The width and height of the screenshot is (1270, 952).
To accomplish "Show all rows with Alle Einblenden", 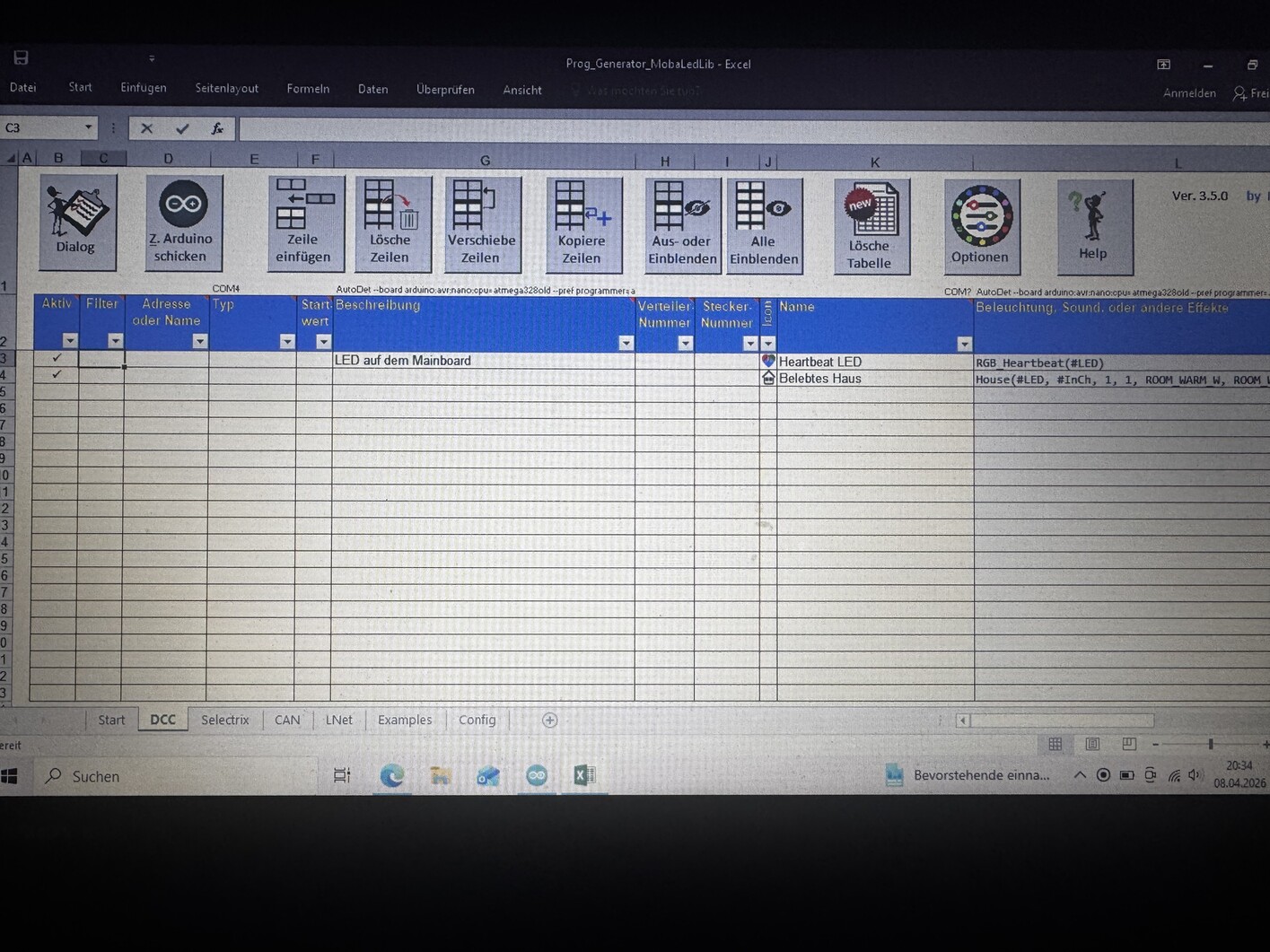I will pyautogui.click(x=764, y=226).
